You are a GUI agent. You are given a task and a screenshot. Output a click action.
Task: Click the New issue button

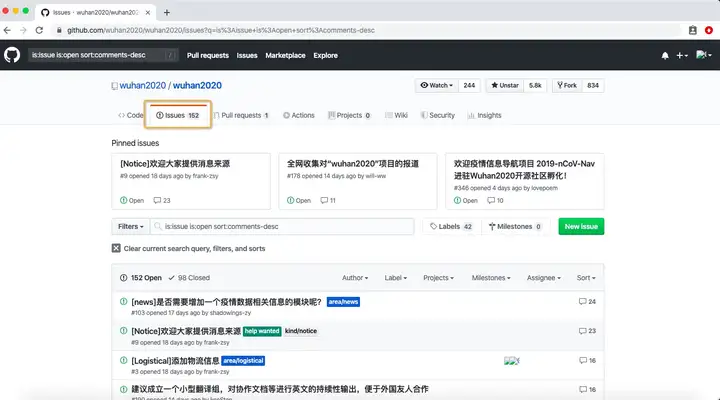click(x=581, y=226)
